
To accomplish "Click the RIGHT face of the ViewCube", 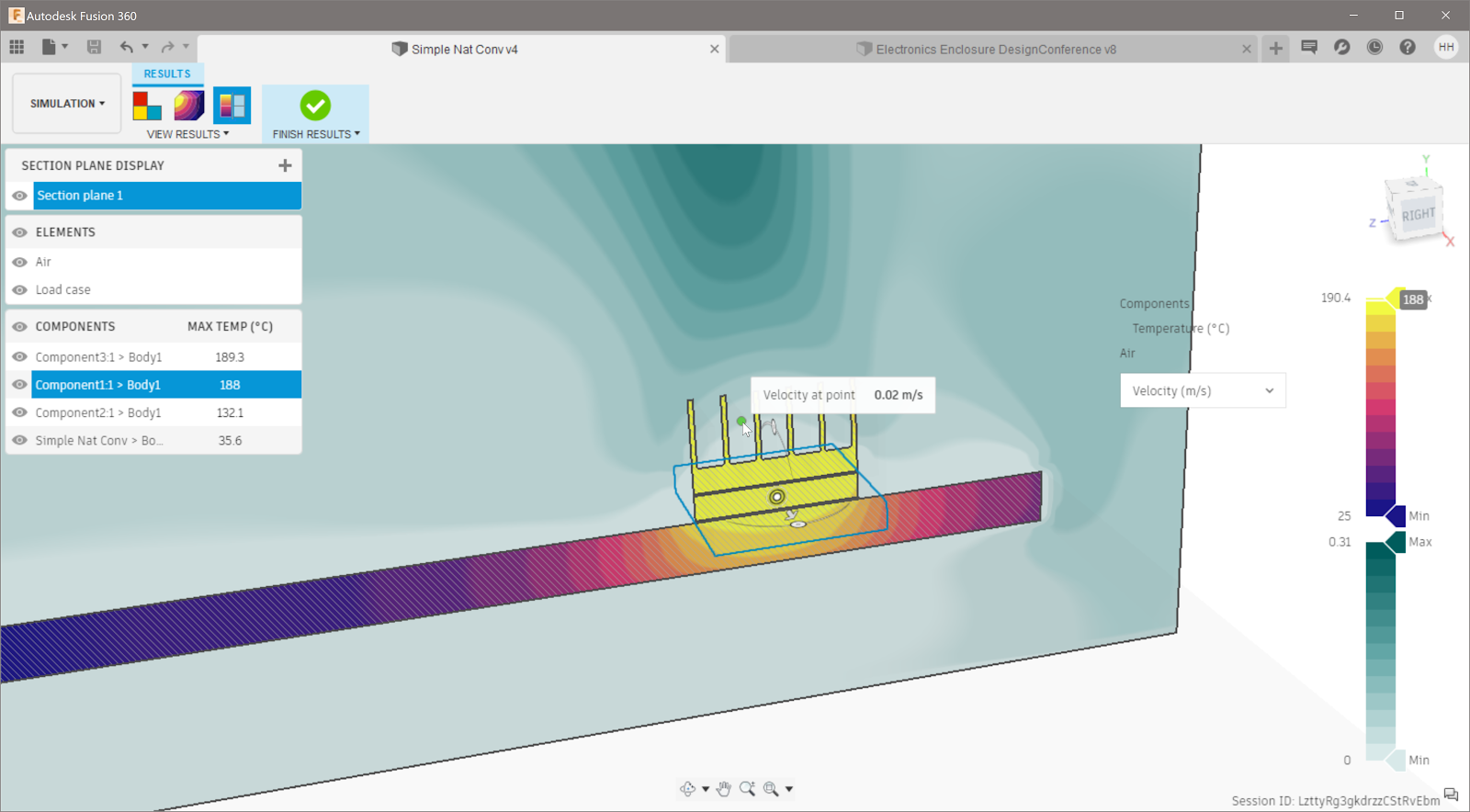I will tap(1418, 215).
